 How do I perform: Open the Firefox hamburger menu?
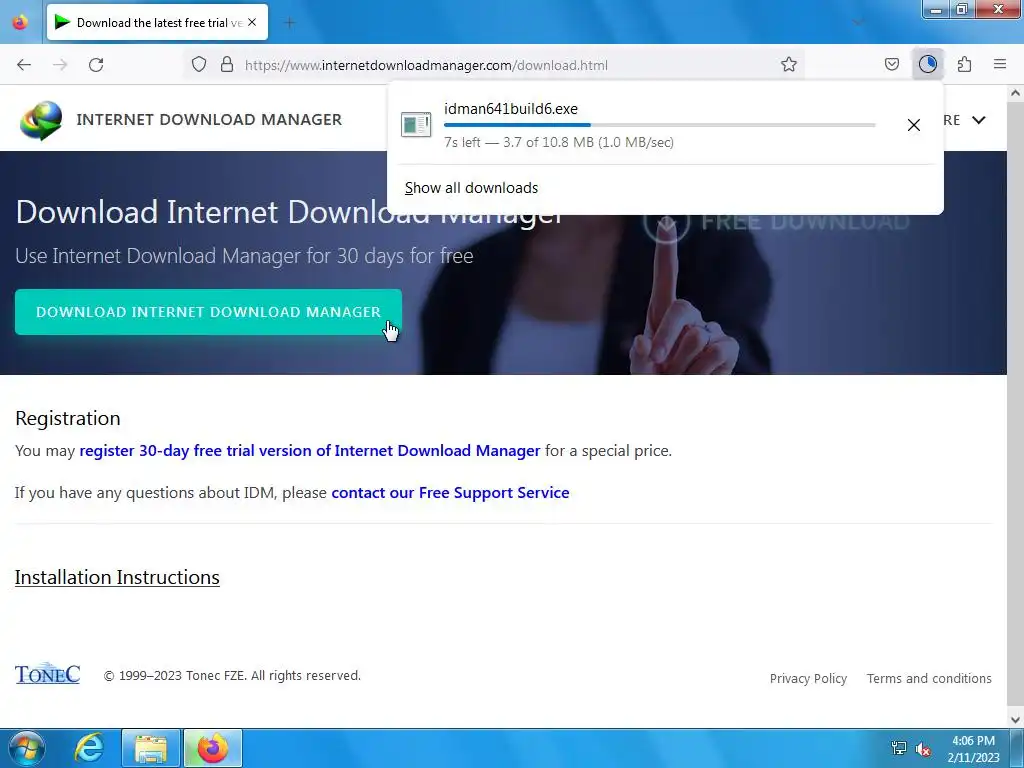pyautogui.click(x=1000, y=64)
